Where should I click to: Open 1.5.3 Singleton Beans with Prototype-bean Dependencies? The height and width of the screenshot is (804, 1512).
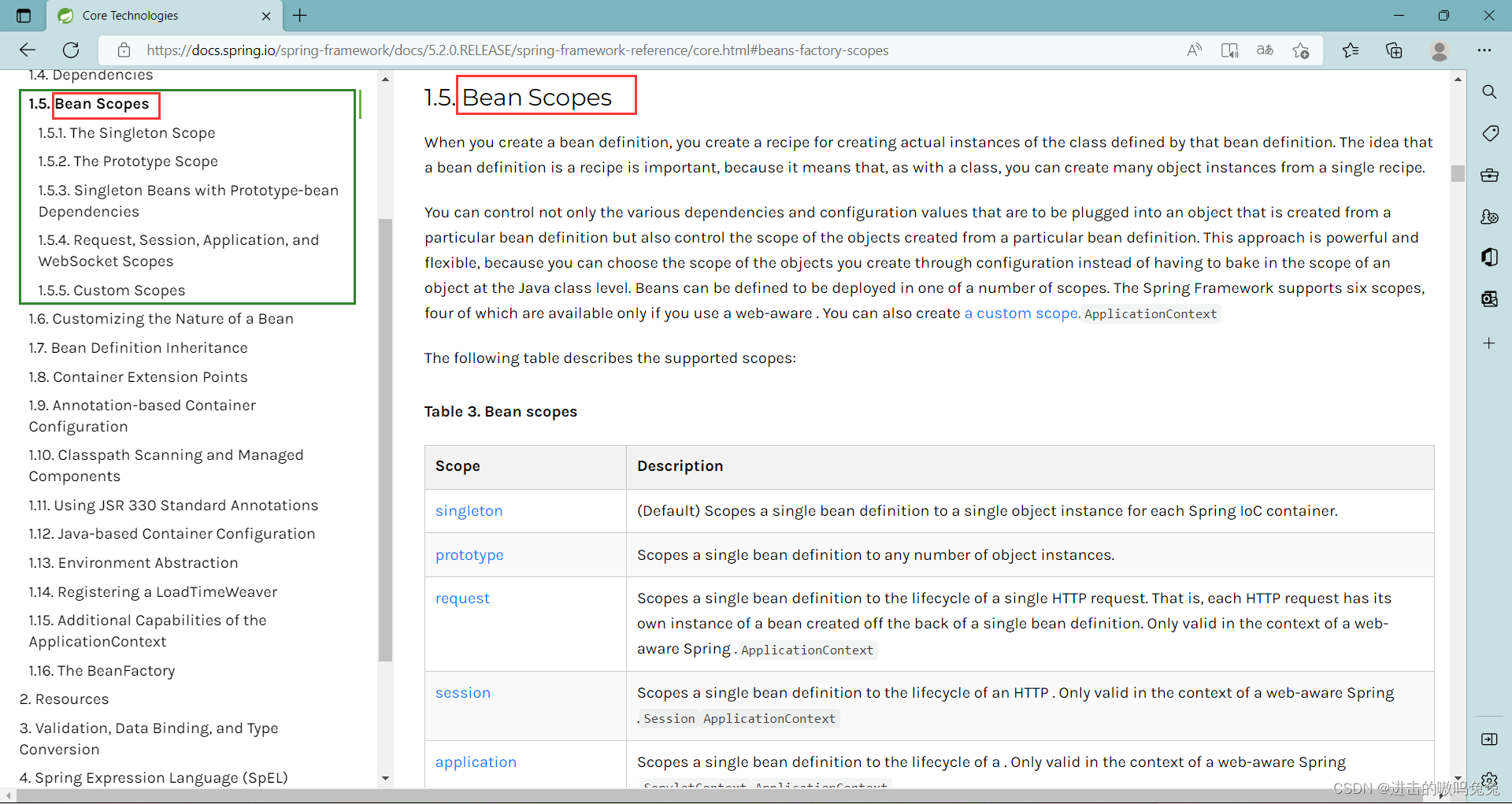(x=188, y=201)
